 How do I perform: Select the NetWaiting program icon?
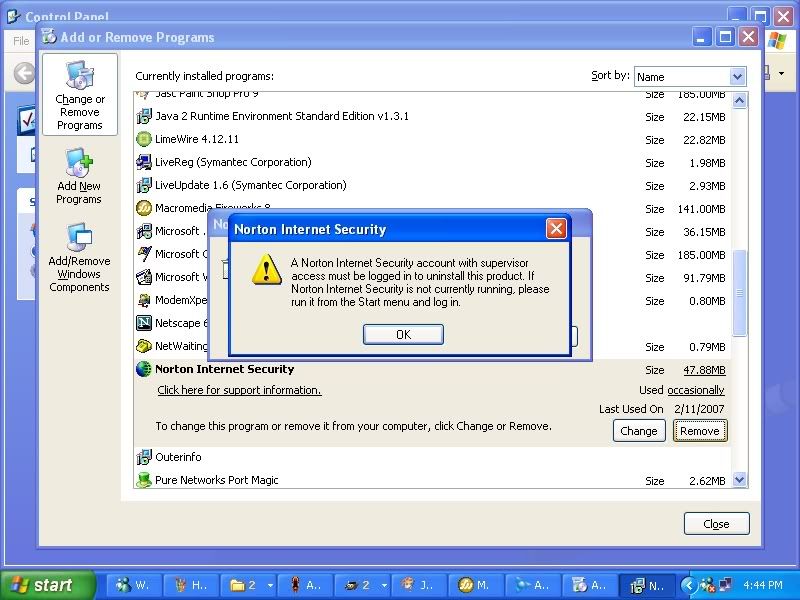coord(144,346)
